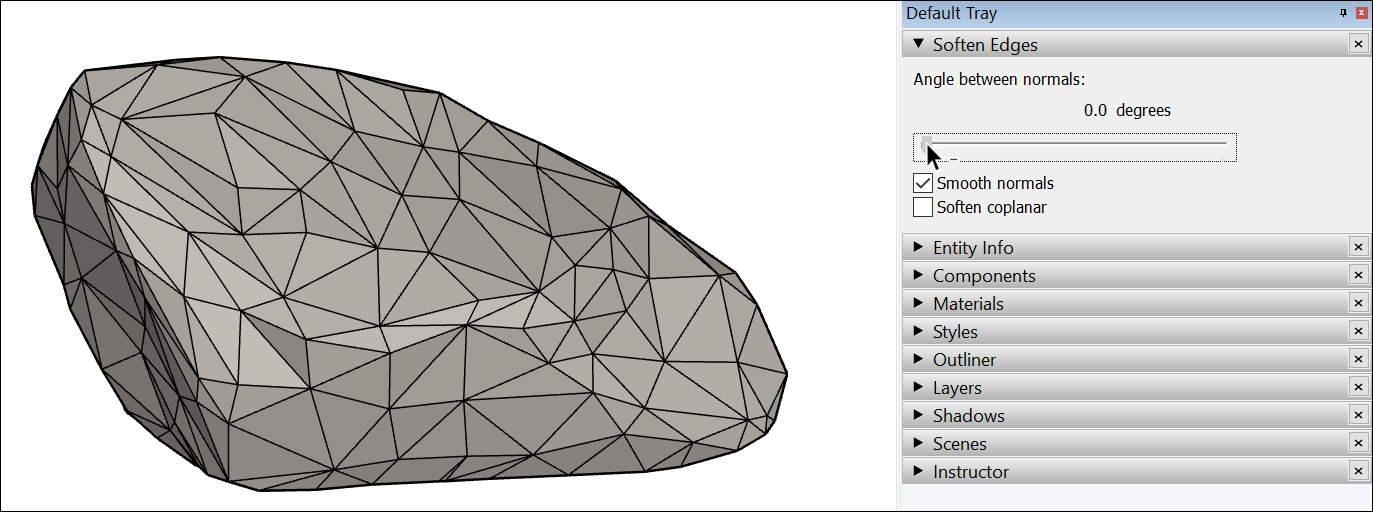Enable the Soften coplanar checkbox
This screenshot has height=512, width=1373.
tap(923, 207)
